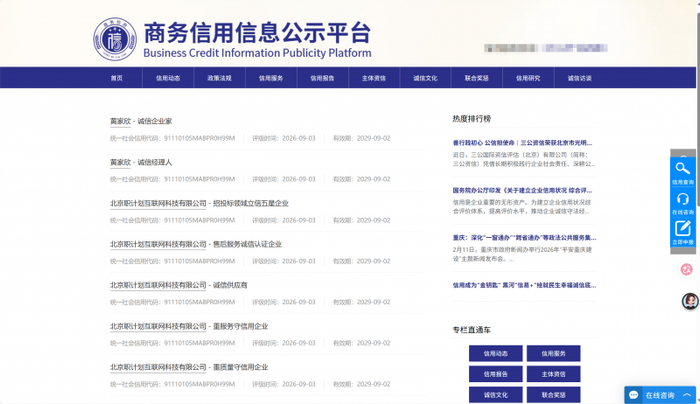Screen dimensions: 700x404
Task: Click the 诚信文化 column shortcut button
Action: 496,395
